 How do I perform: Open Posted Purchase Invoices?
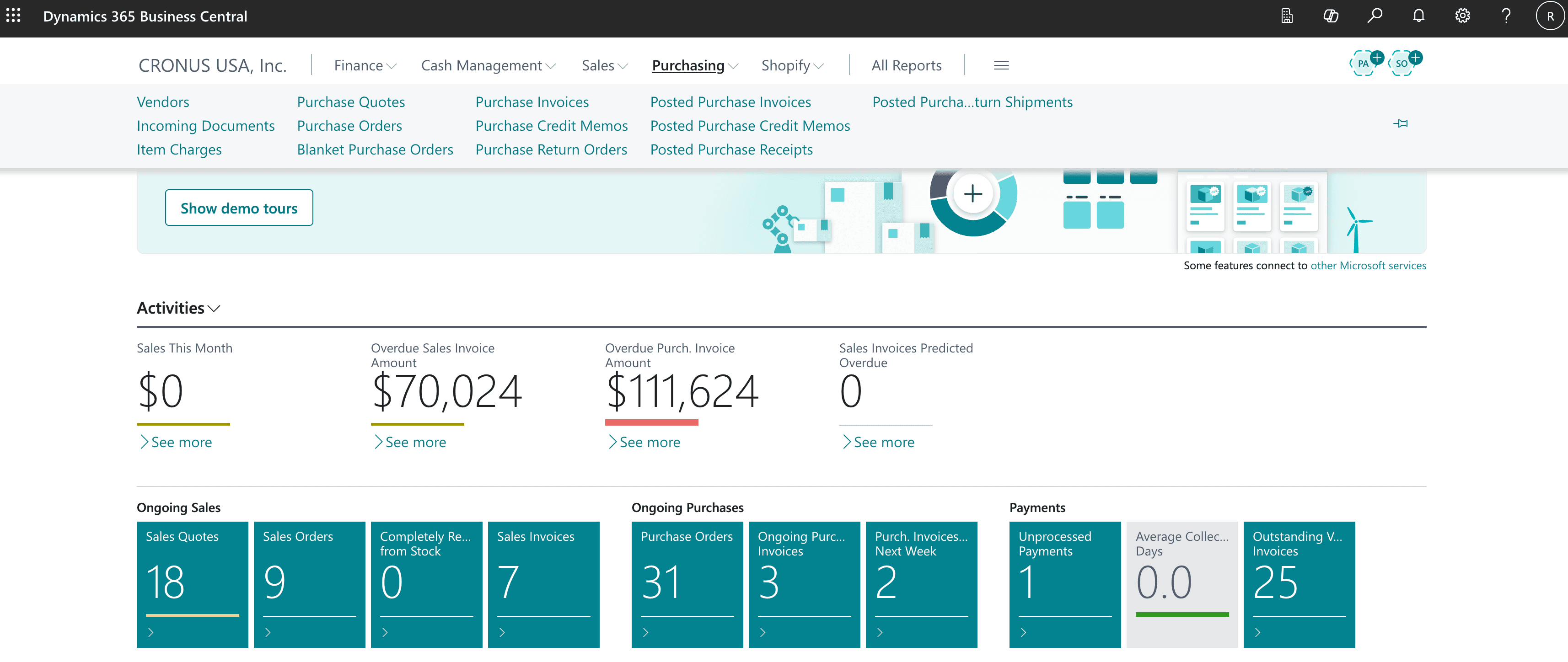tap(730, 102)
